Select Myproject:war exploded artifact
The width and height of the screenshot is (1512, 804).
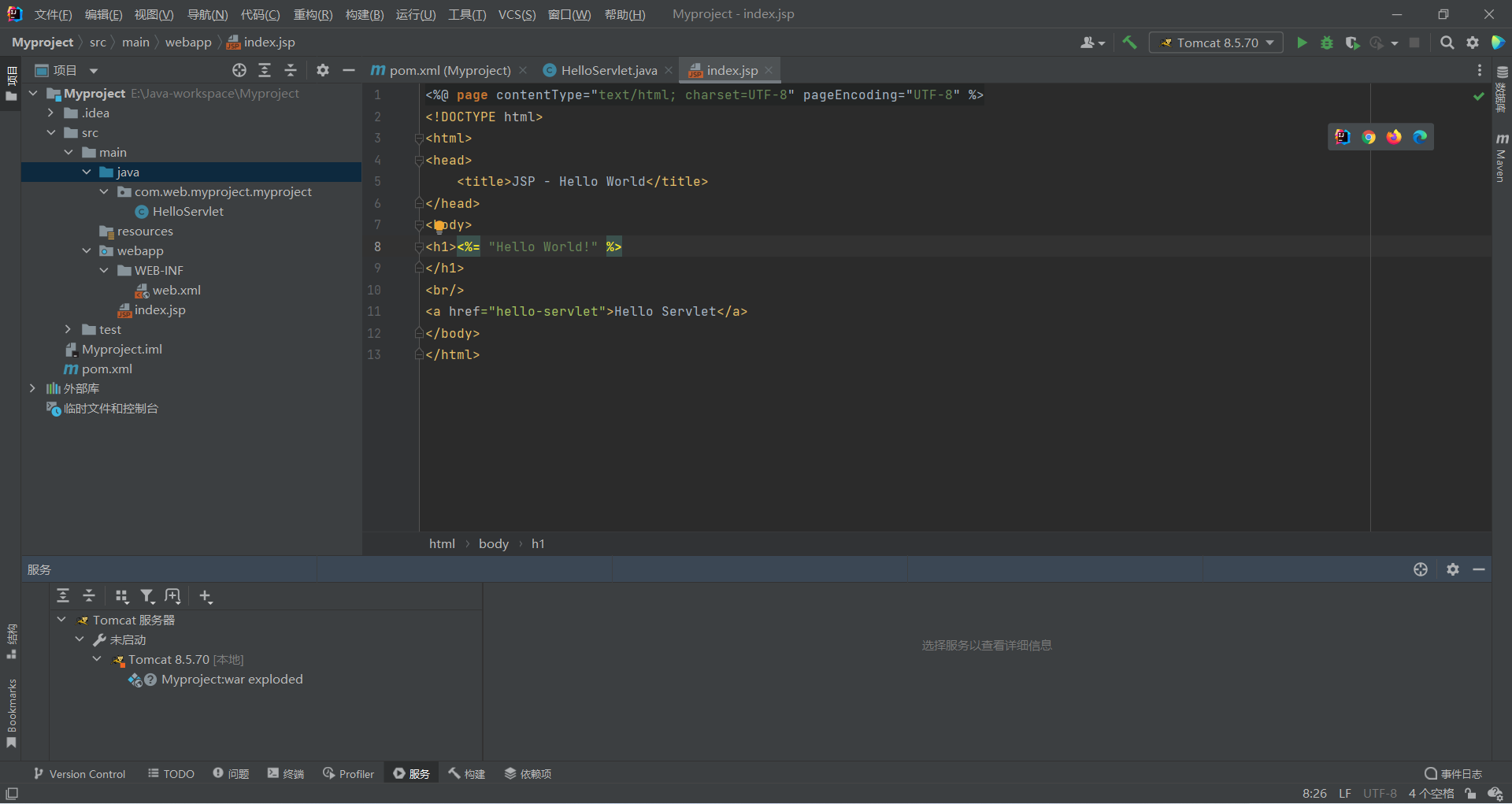232,679
